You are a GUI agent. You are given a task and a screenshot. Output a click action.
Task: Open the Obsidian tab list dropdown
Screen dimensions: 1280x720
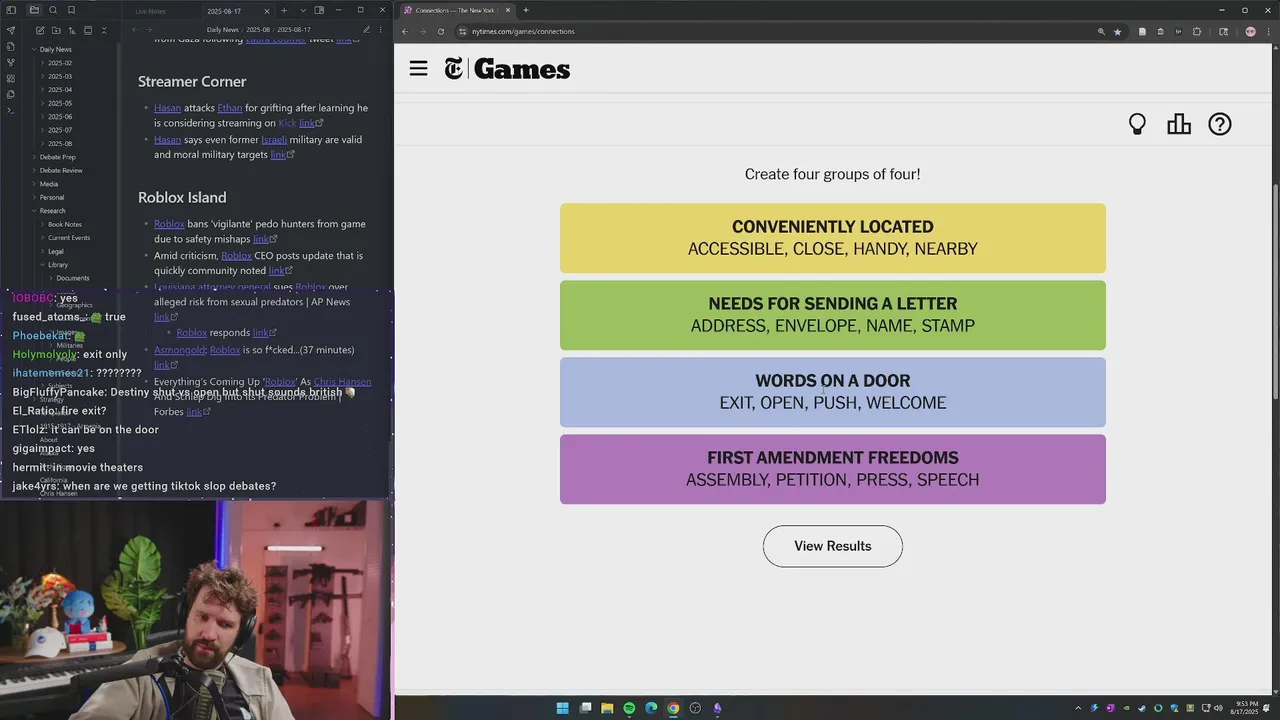tap(303, 11)
